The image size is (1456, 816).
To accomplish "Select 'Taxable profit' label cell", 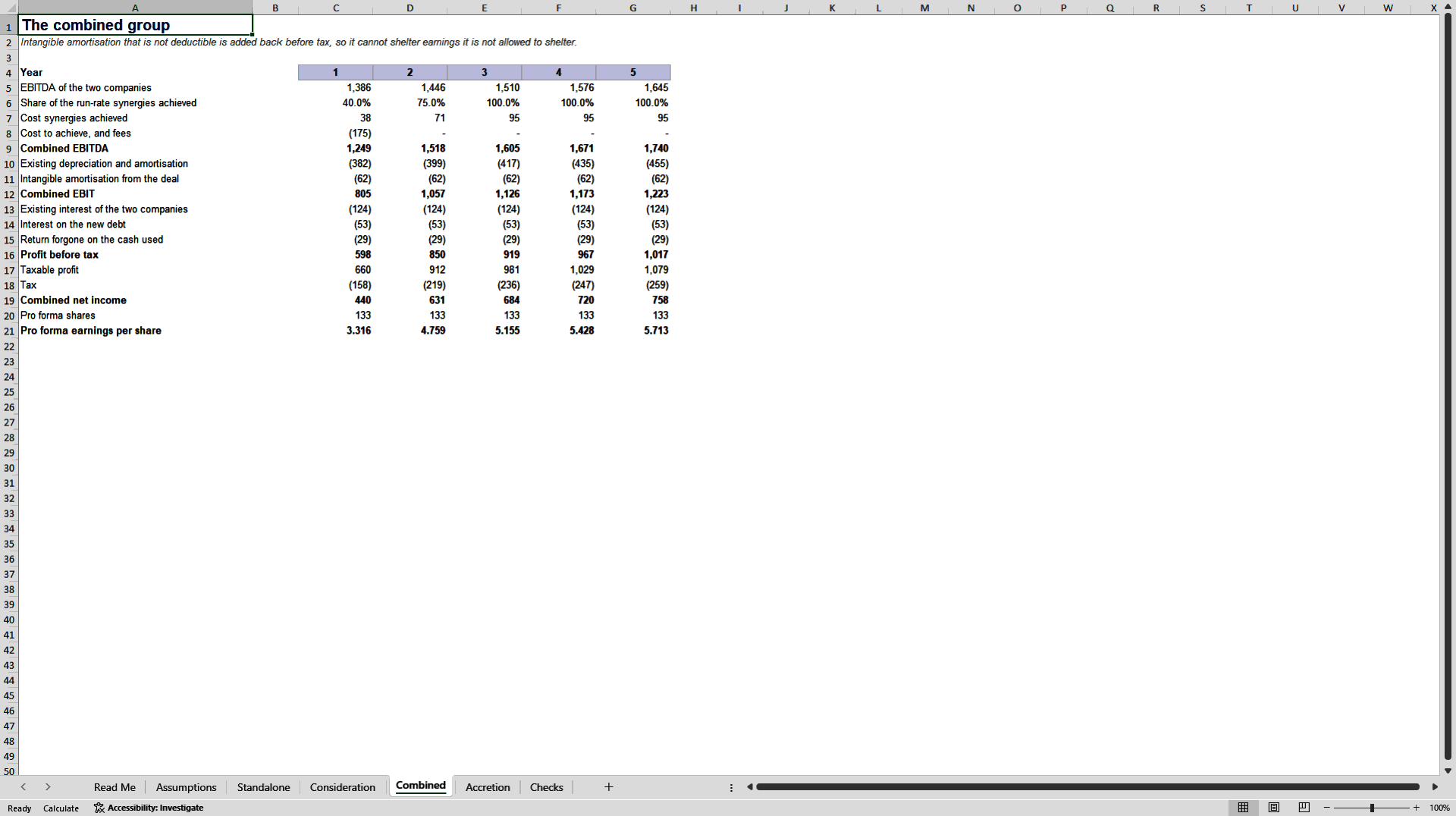I will 135,270.
